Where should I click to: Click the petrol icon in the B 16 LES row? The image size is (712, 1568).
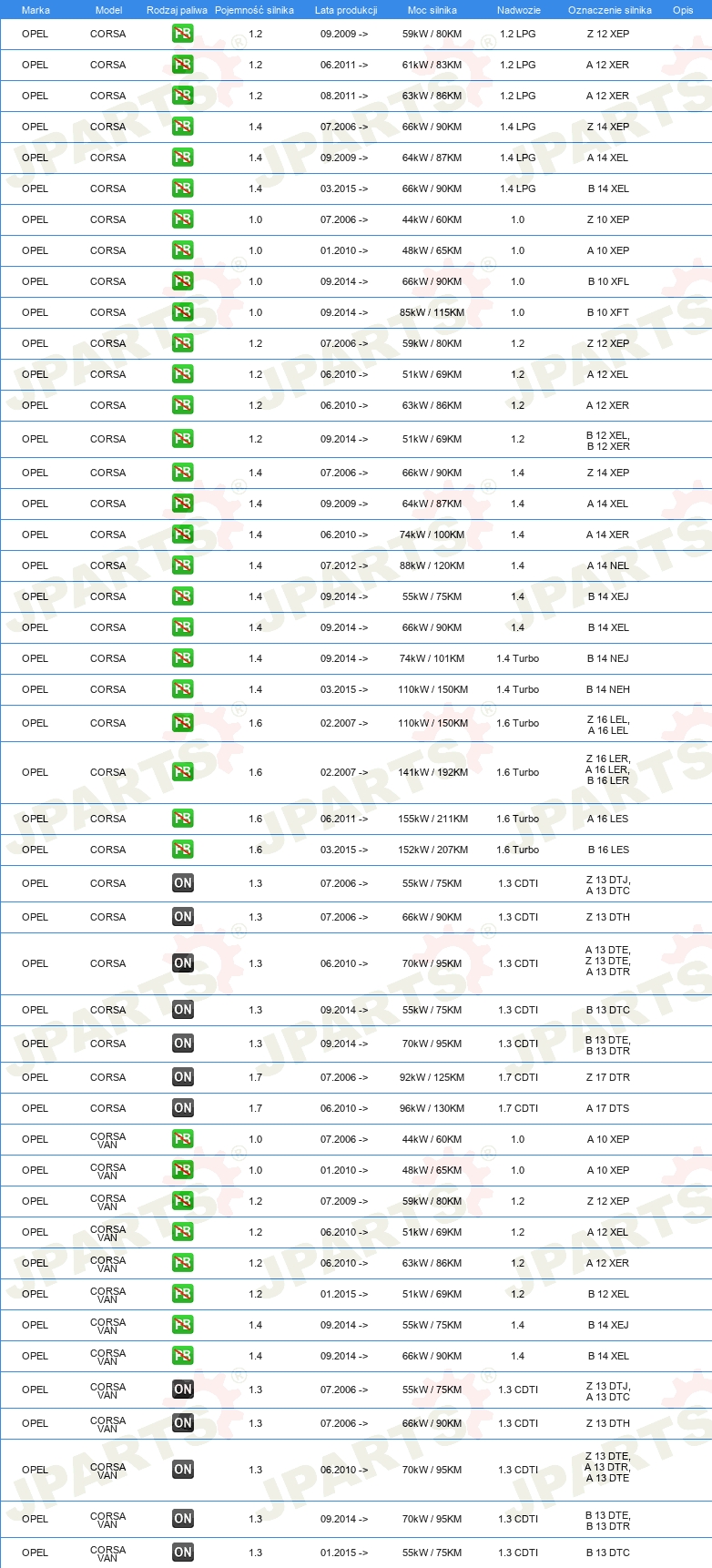182,850
